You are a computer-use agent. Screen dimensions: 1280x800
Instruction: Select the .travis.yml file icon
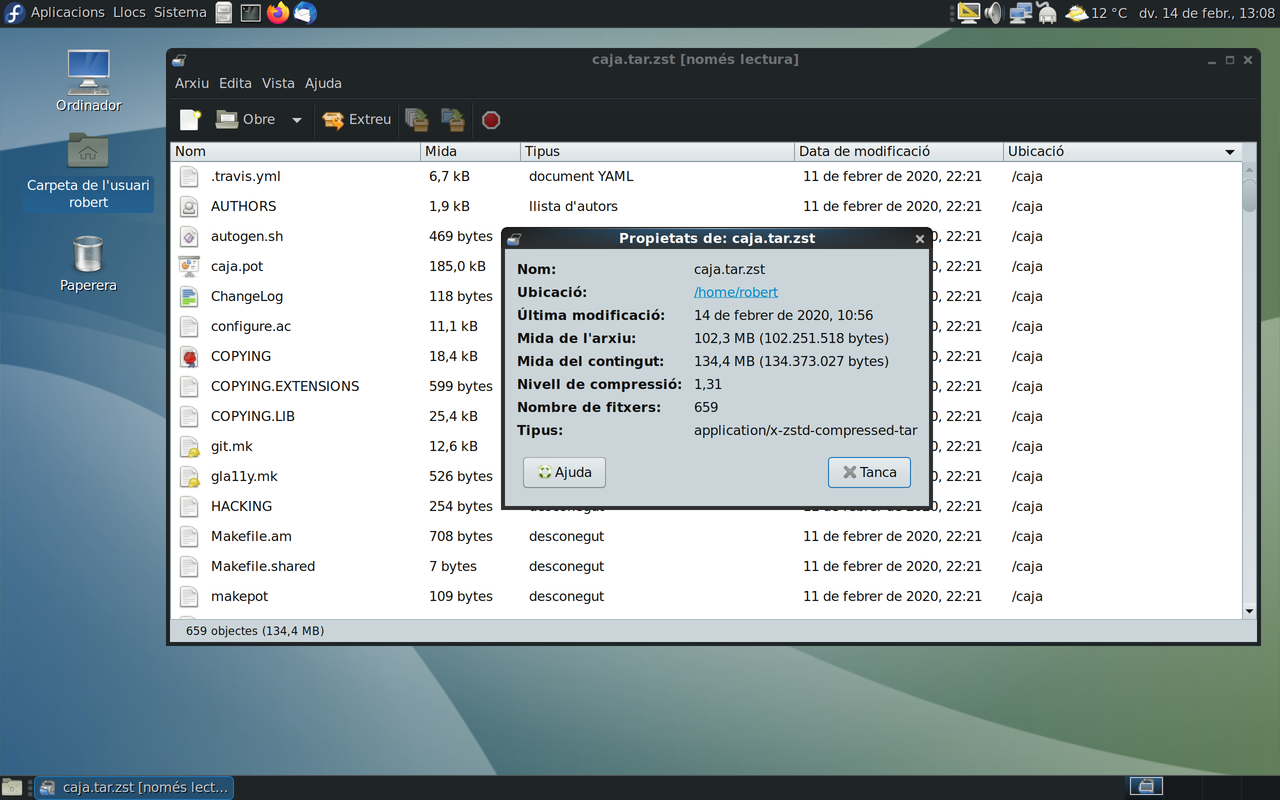[189, 176]
